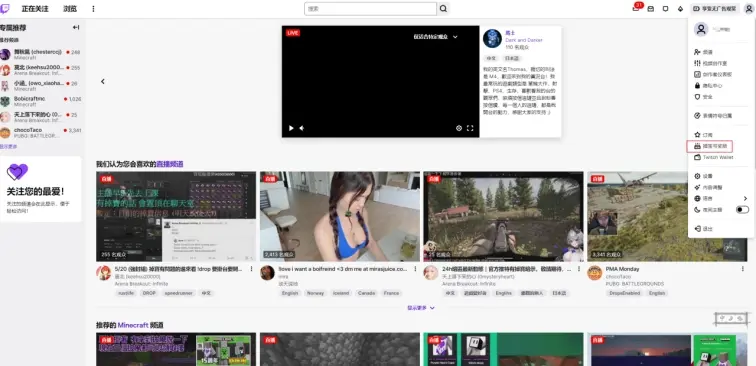
Task: Click the fullscreen icon in video player
Action: click(470, 128)
